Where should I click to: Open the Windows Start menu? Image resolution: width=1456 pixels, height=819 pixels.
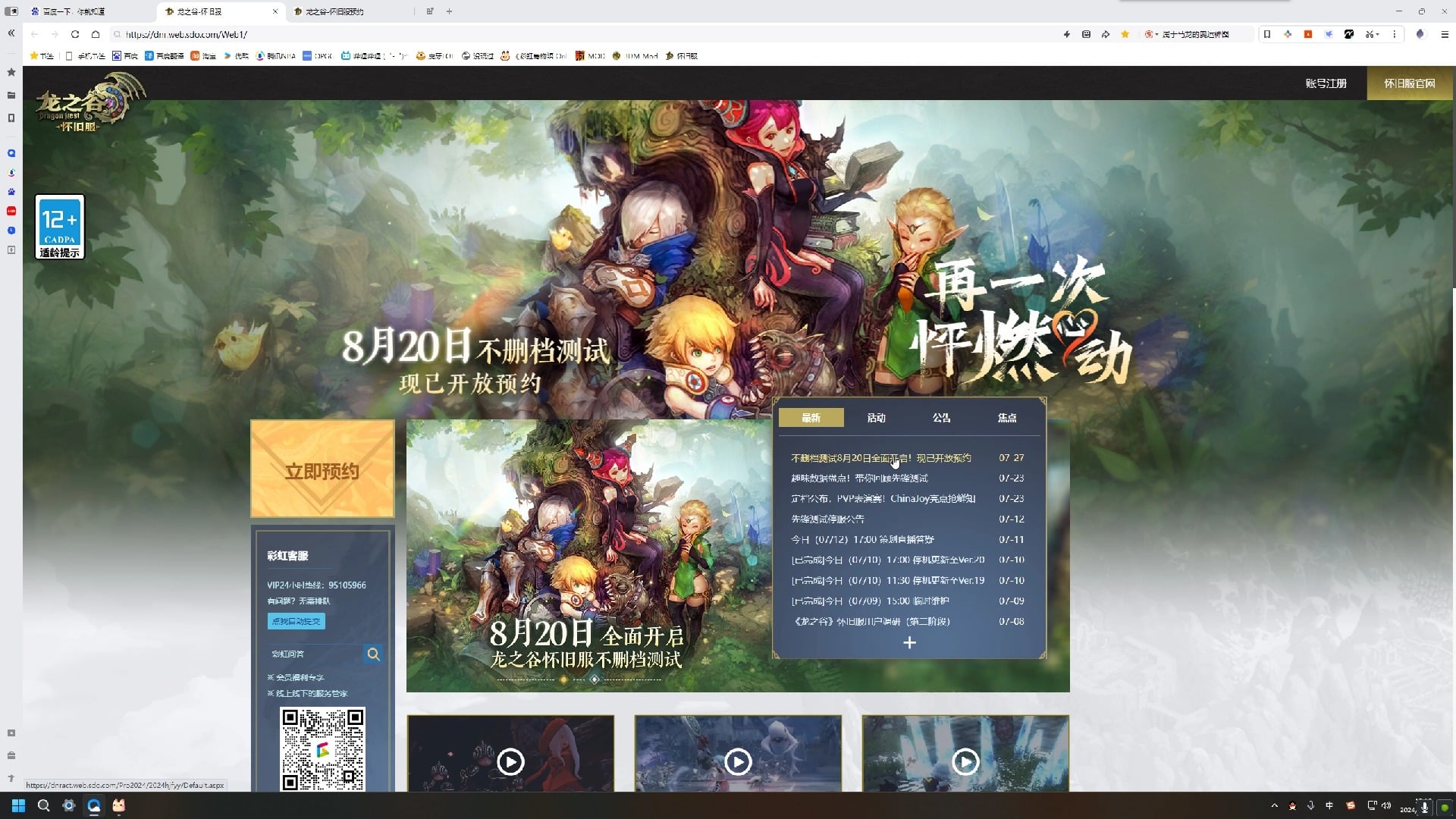pos(19,805)
